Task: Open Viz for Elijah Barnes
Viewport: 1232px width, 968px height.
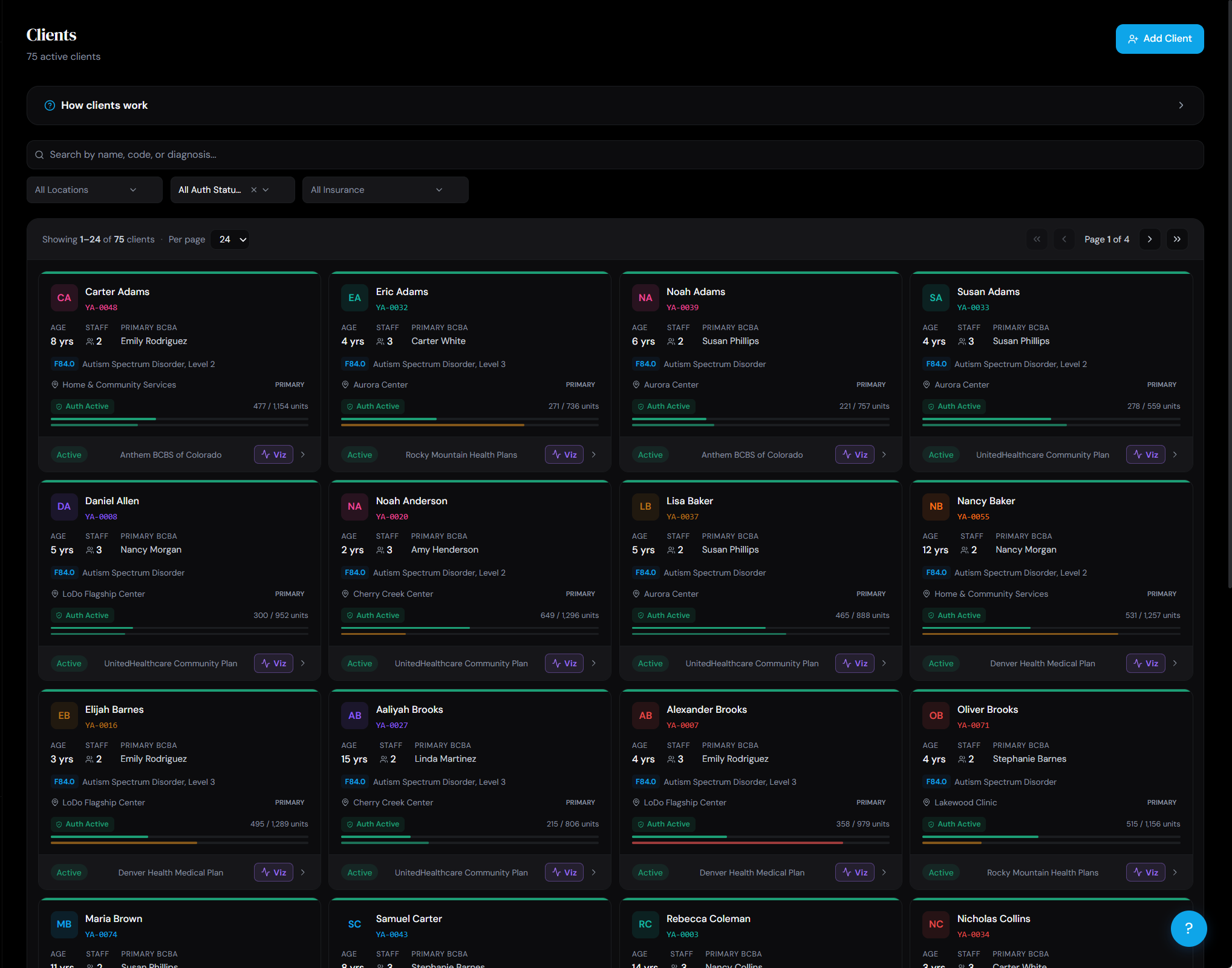Action: (273, 872)
